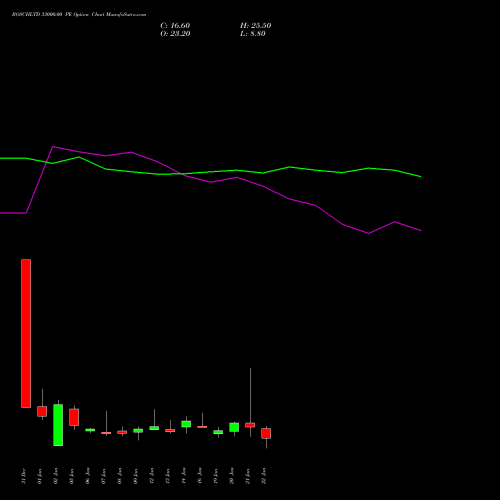
Task: Click the green 20 Jan candlestick body
Action: pos(234,427)
